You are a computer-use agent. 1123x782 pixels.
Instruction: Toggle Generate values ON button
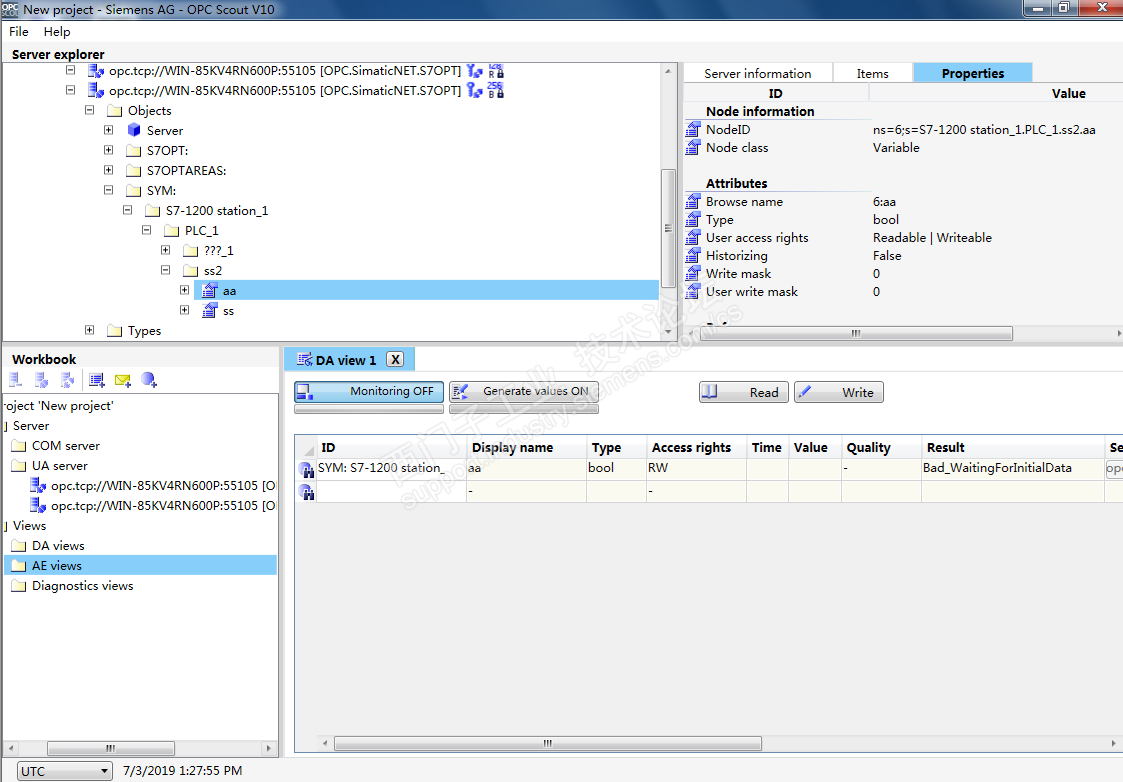pyautogui.click(x=524, y=392)
